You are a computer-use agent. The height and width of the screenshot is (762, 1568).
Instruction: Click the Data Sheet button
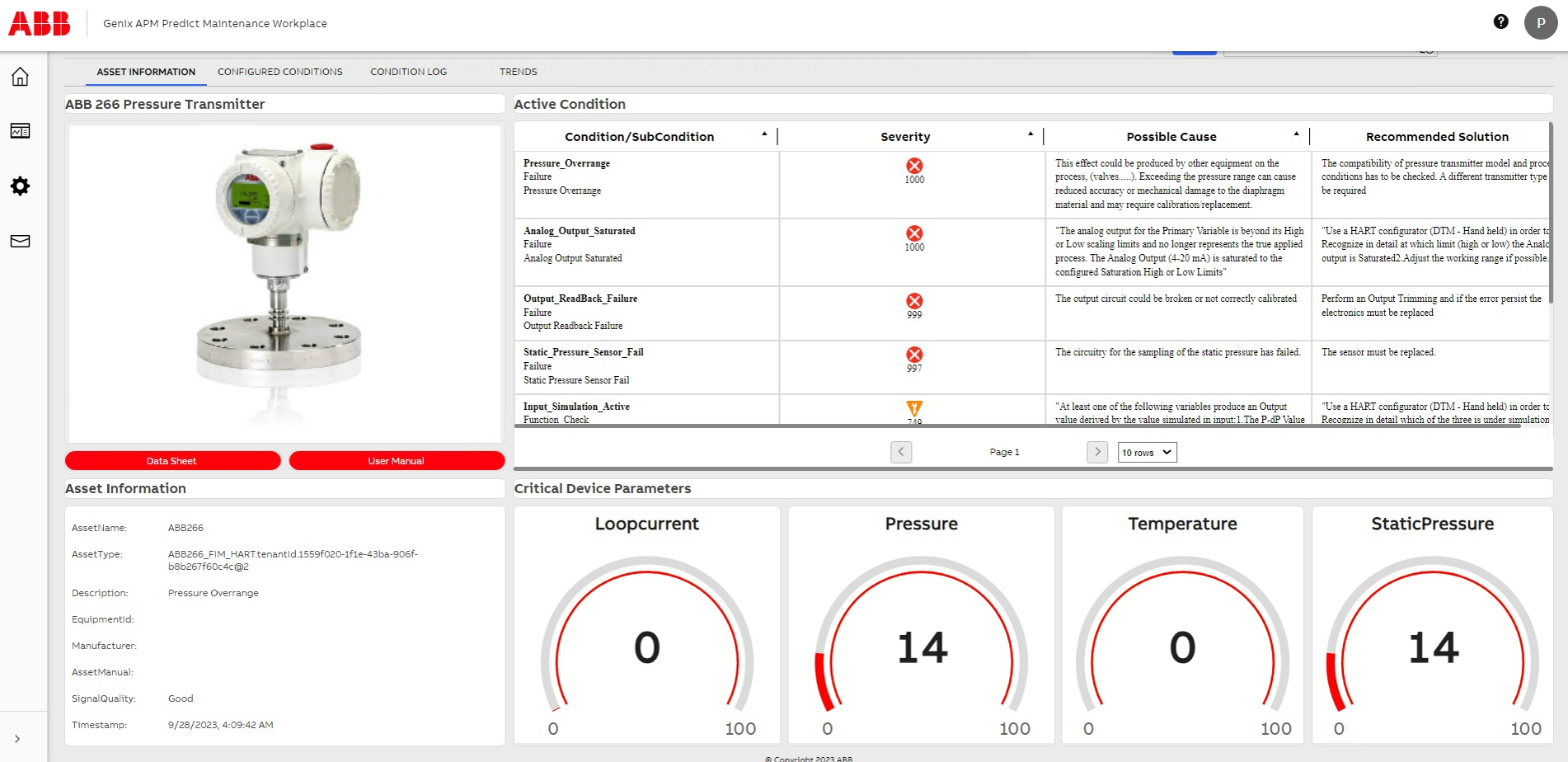(172, 461)
